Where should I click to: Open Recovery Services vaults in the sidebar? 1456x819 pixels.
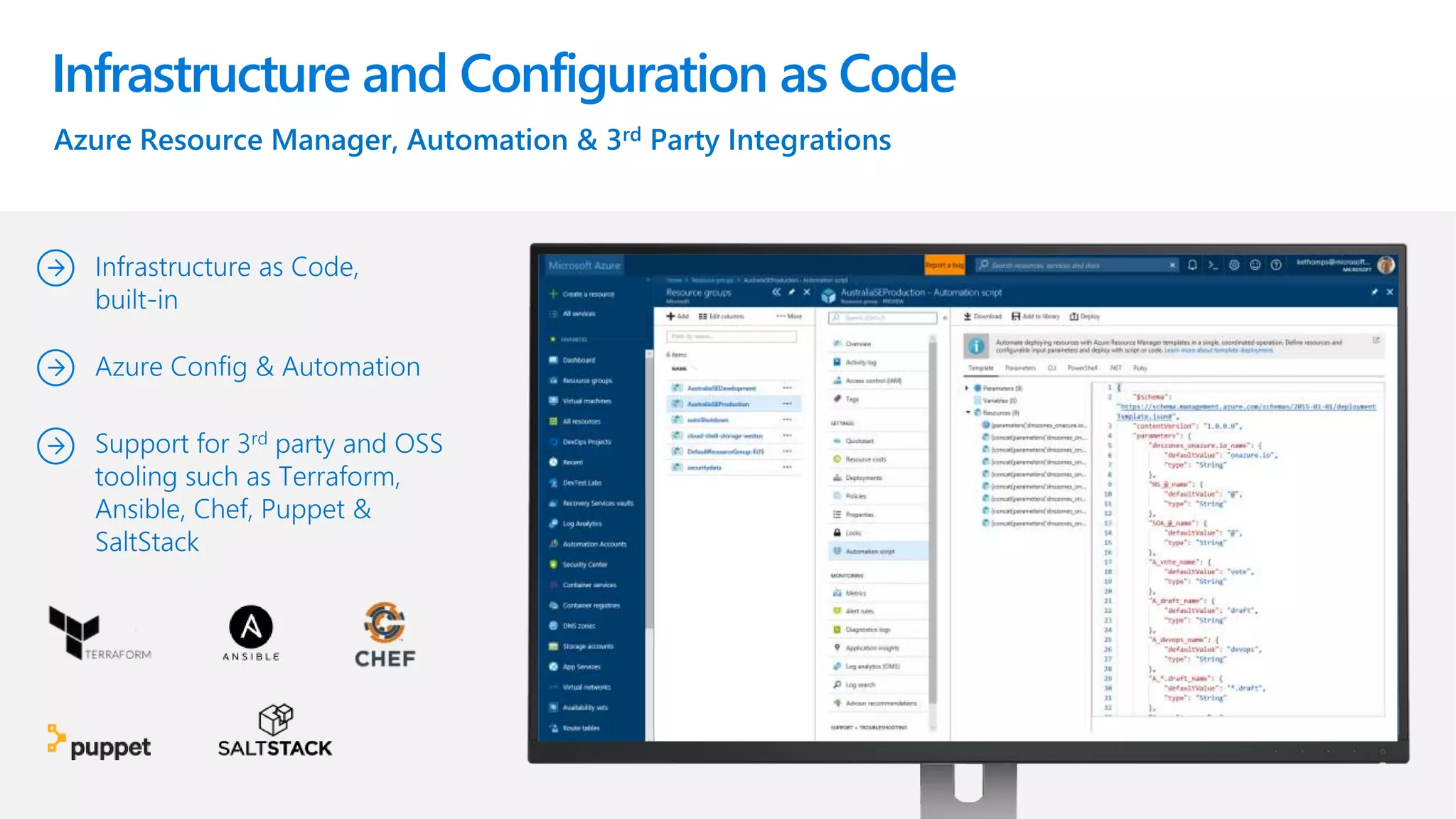pos(591,503)
